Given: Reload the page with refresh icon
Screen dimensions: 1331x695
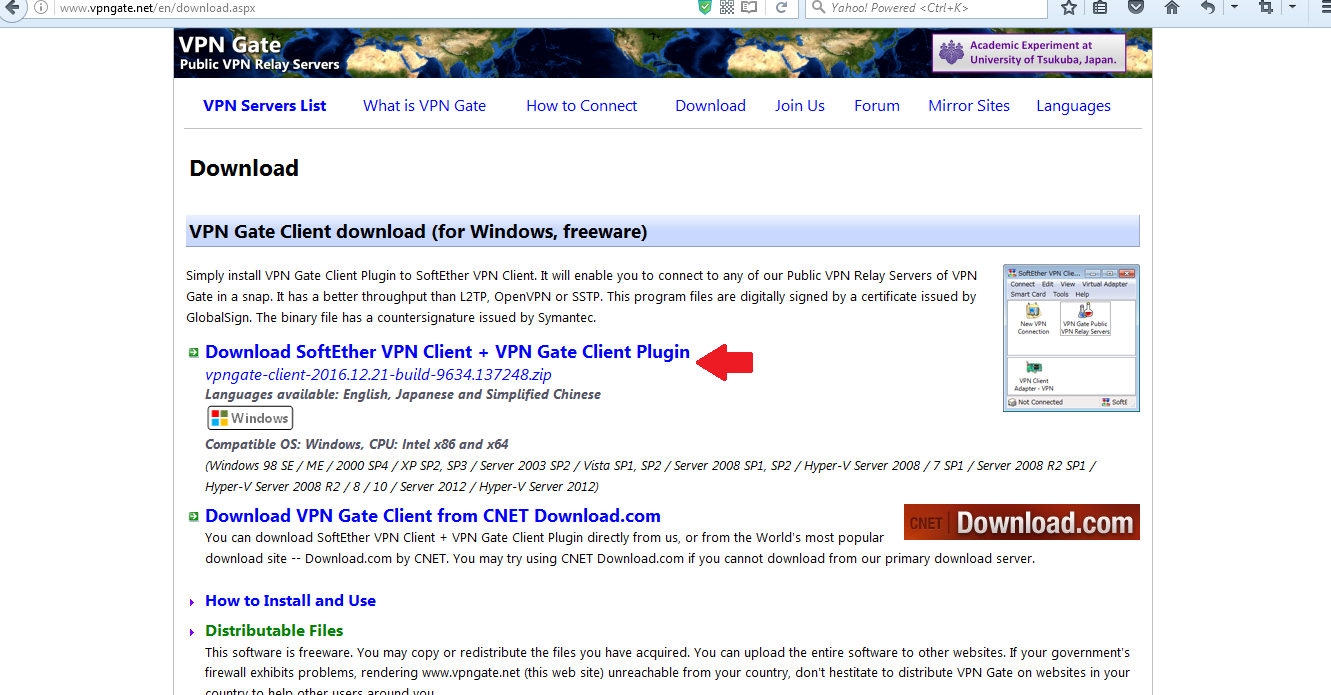Looking at the screenshot, I should [x=782, y=7].
